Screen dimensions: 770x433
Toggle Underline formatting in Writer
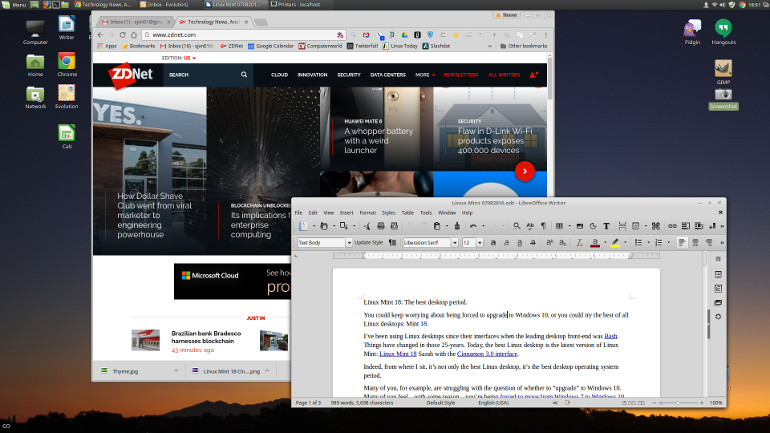coord(520,243)
